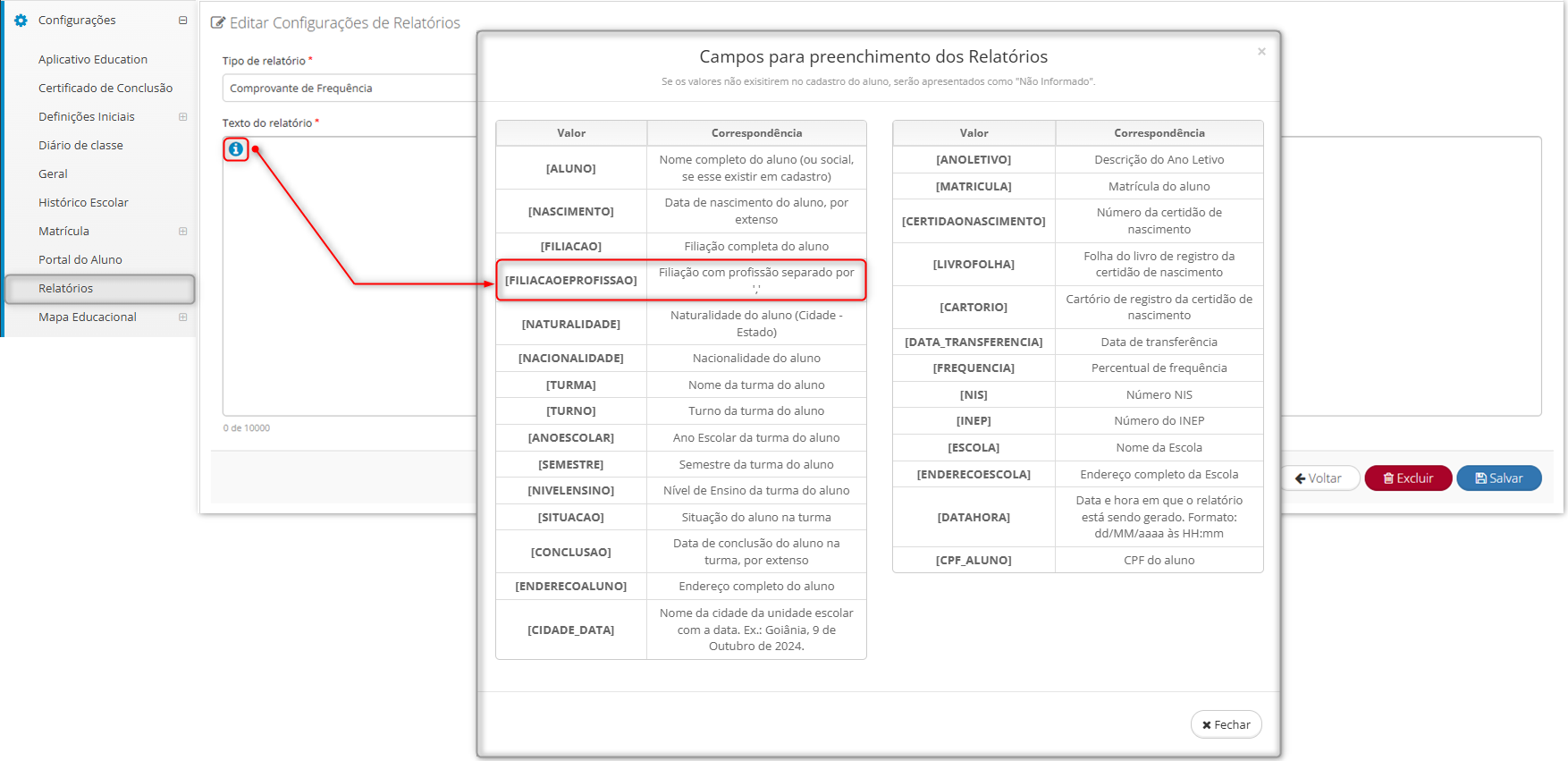Select the [MATRICULA] value cell
This screenshot has height=761, width=1568.
(x=974, y=186)
